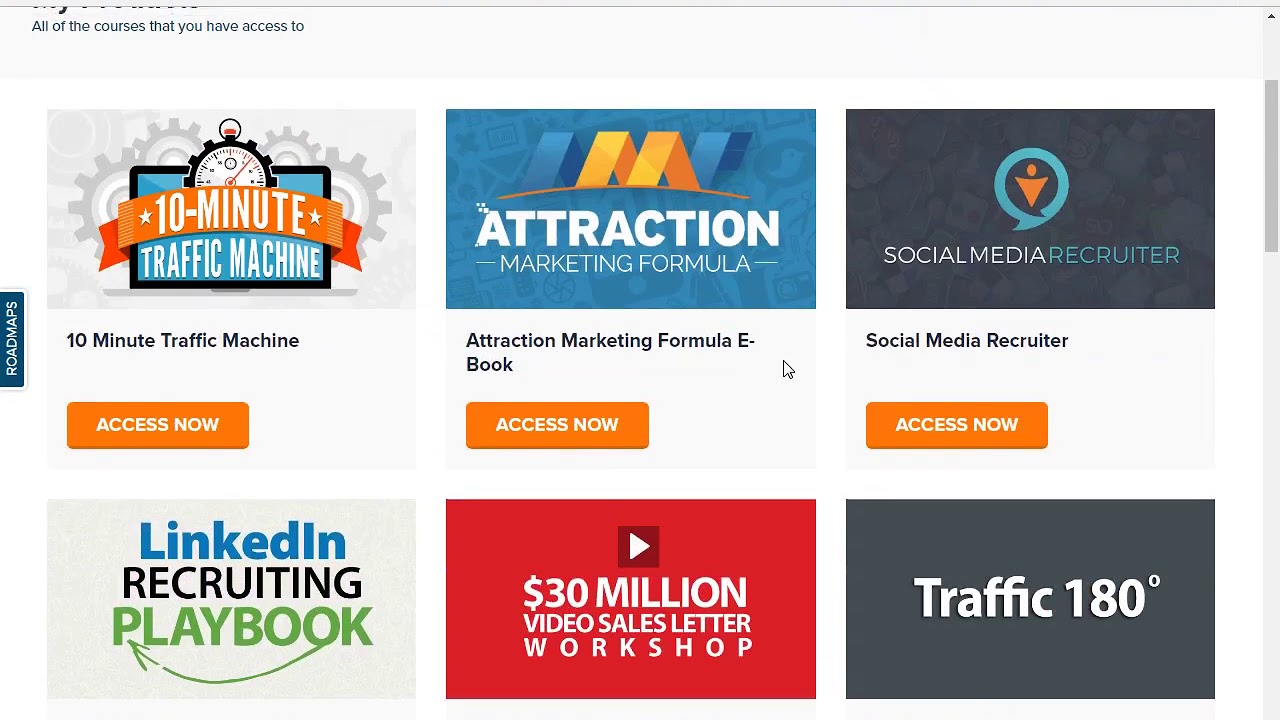Open the LinkedIn Recruiting Playbook thumbnail
The image size is (1280, 720).
click(x=231, y=599)
